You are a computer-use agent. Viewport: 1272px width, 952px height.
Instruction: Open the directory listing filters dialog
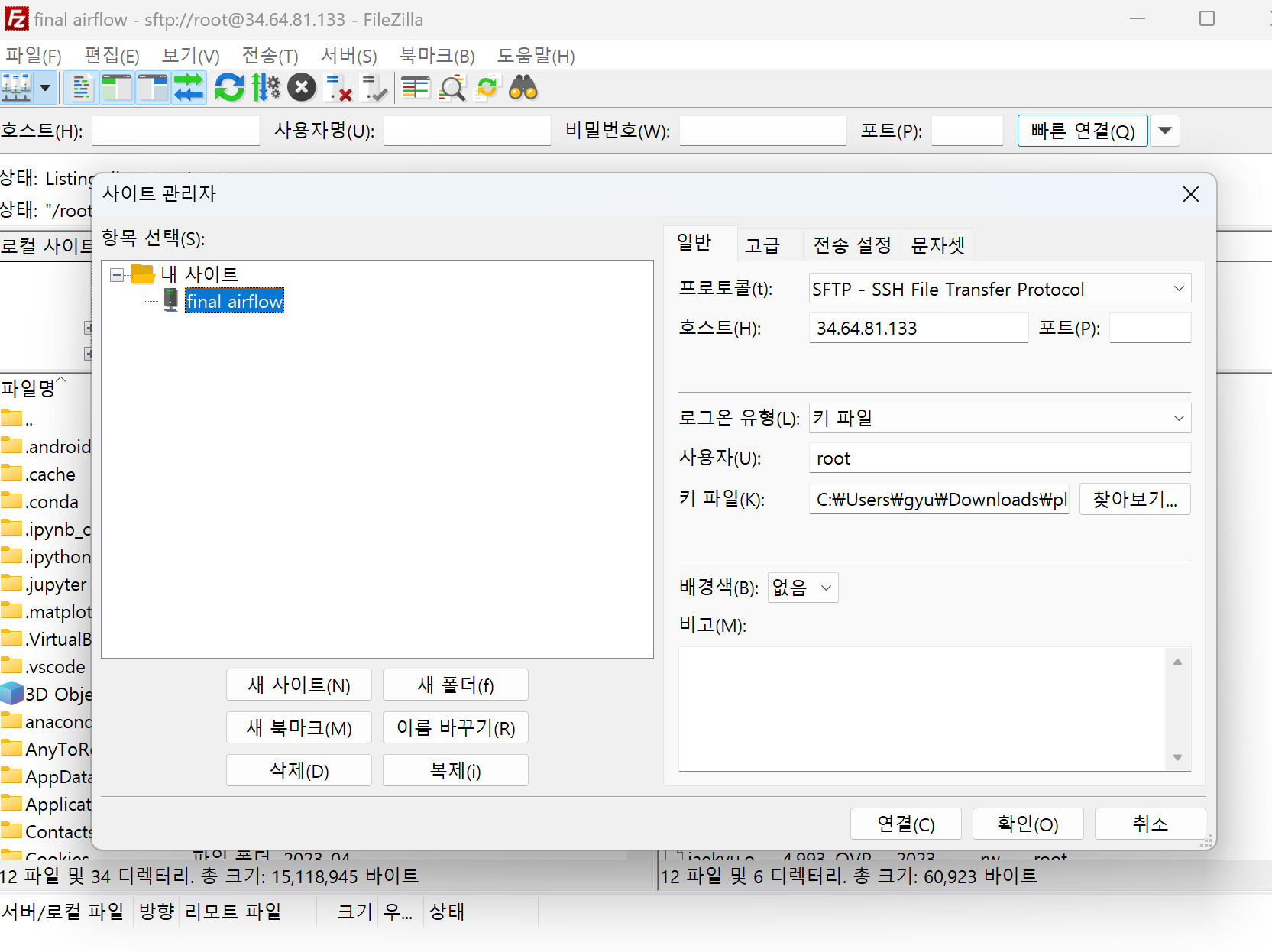[x=416, y=88]
